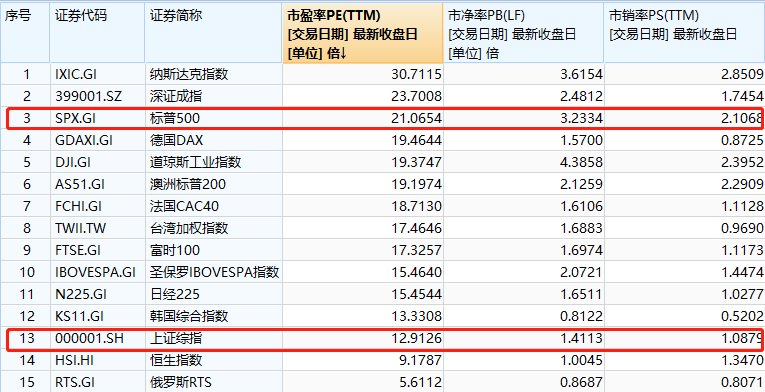This screenshot has width=765, height=392.
Task: Select the 富时100 name cell
Action: point(213,250)
